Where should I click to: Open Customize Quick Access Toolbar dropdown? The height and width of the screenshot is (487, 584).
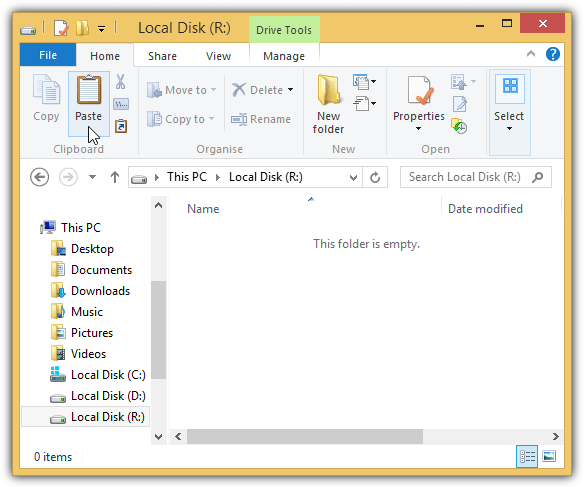tap(101, 29)
